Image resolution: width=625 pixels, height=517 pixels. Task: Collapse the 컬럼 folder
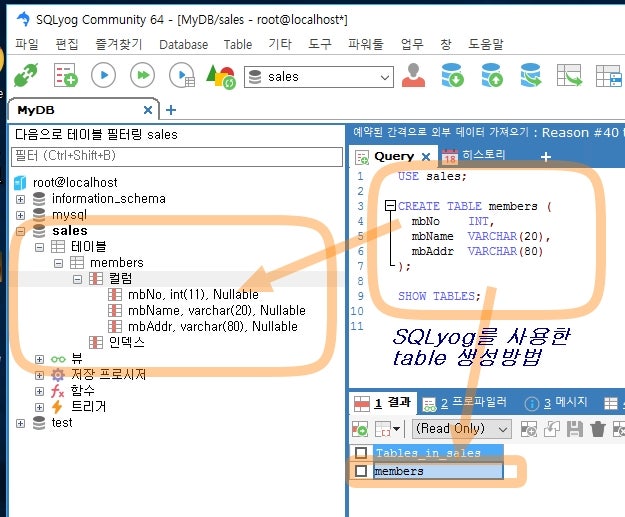pos(78,279)
